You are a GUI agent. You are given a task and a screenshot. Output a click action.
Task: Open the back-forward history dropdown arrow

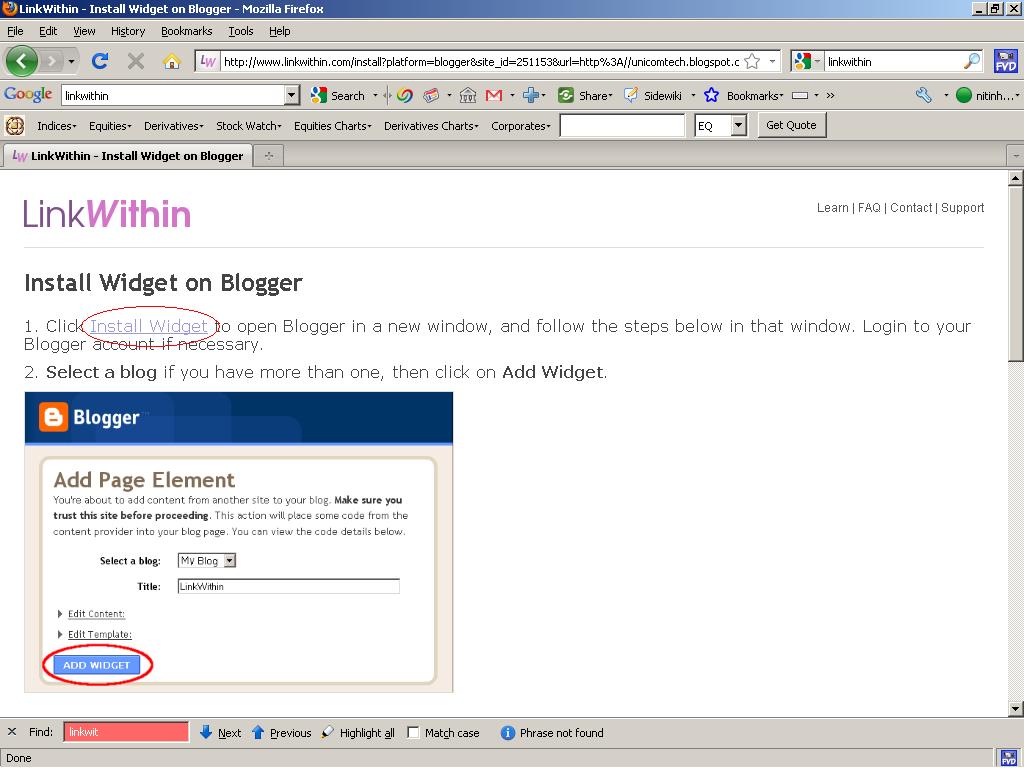[x=71, y=62]
